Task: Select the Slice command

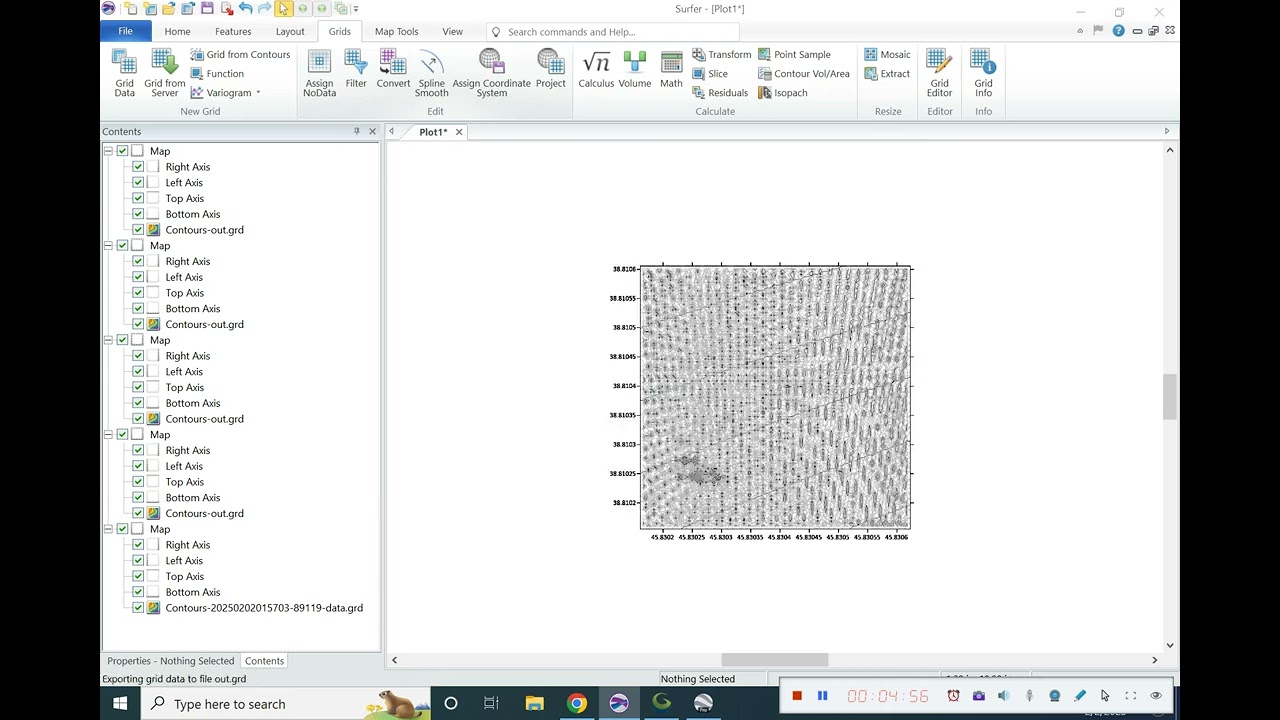Action: click(710, 74)
